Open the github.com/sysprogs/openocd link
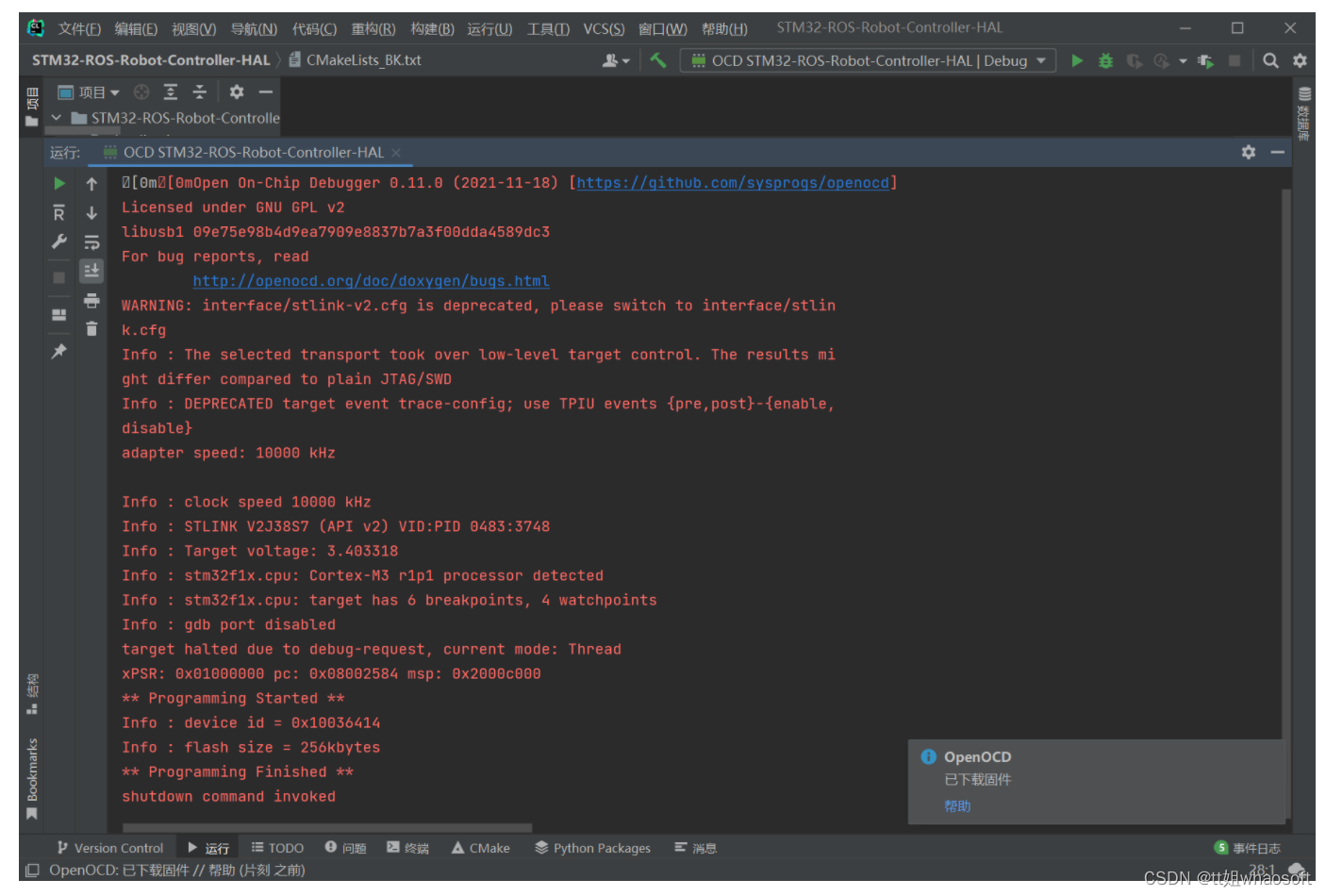Viewport: 1326px width, 896px height. pos(733,183)
